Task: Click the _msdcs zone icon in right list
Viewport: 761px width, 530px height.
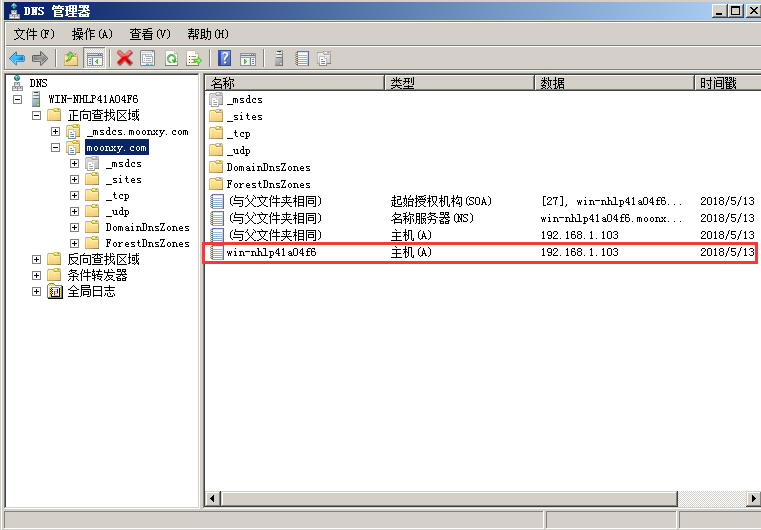Action: [x=216, y=99]
